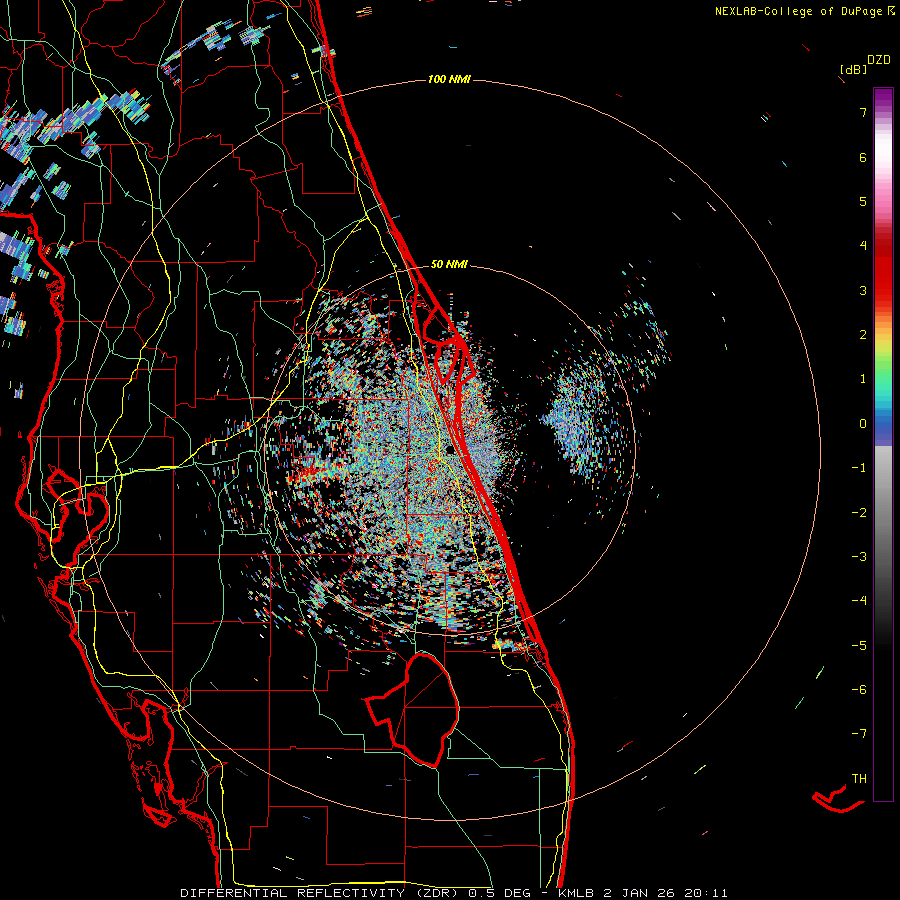Click the 100 NMI range ring label
Screen dimensions: 900x900
449,79
